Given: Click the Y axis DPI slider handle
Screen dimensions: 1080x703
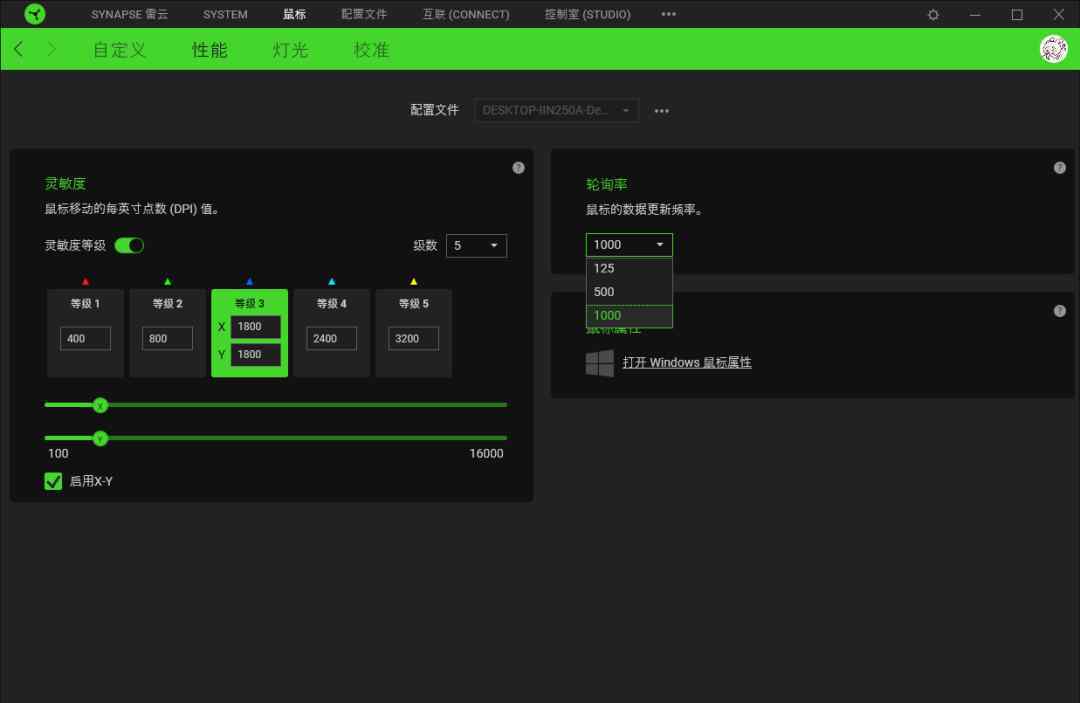Looking at the screenshot, I should click(101, 438).
